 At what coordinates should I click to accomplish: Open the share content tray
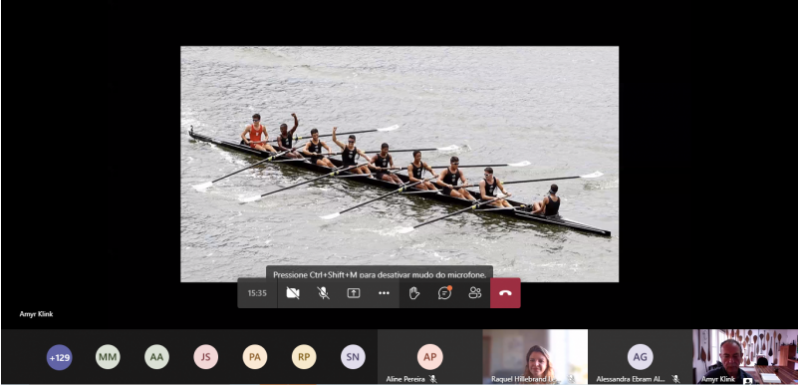coord(354,293)
